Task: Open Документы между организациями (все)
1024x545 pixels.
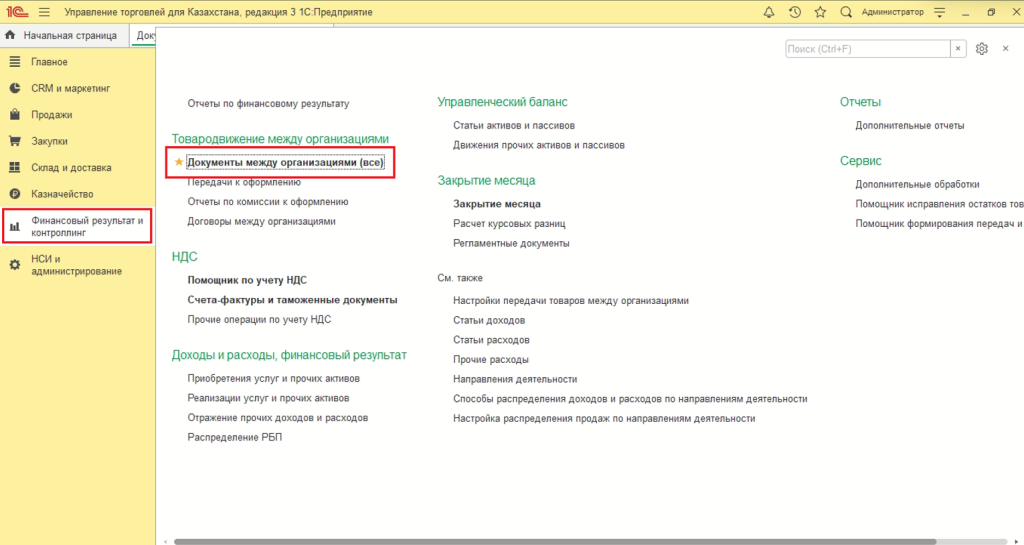Action: click(x=285, y=162)
